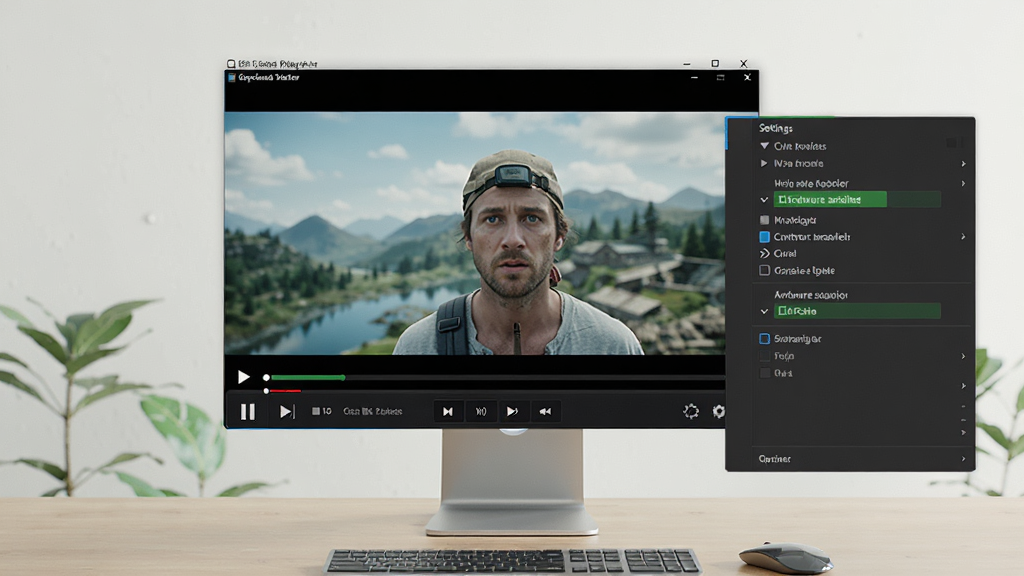This screenshot has height=576, width=1024.
Task: Toggle the gray filled checkbox below the first green row
Action: point(765,220)
